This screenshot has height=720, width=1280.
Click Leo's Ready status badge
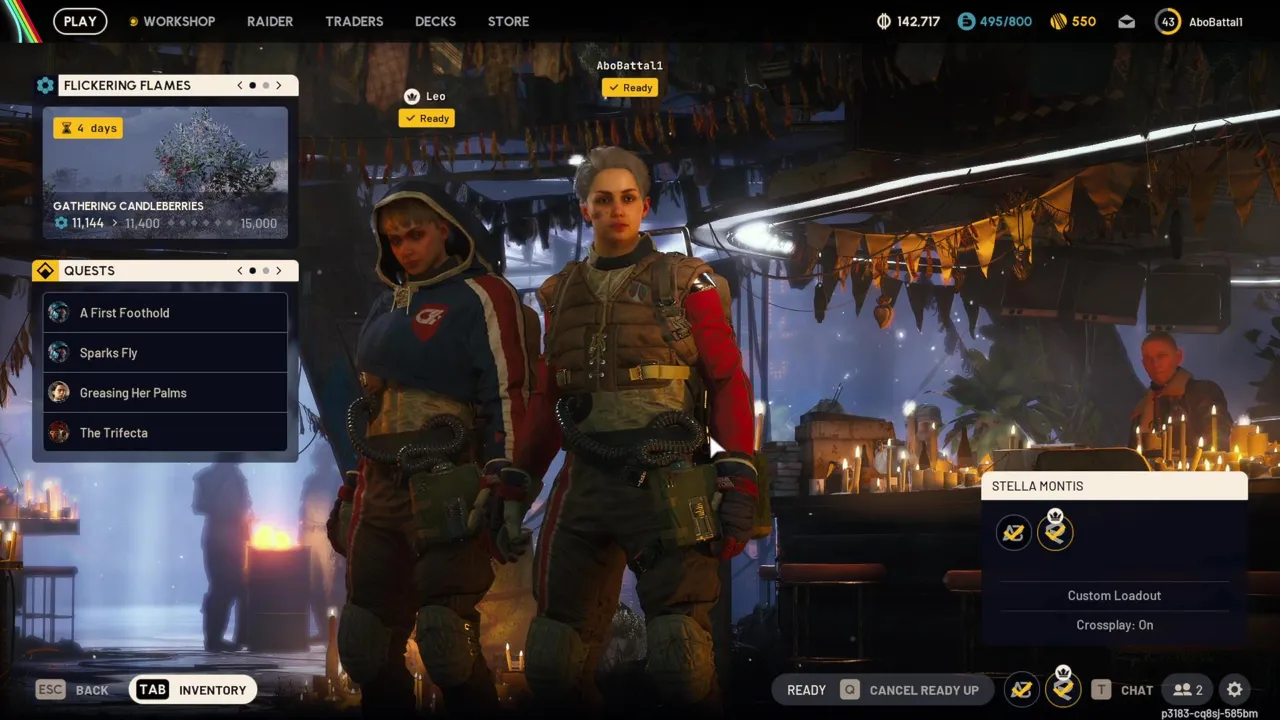(427, 118)
